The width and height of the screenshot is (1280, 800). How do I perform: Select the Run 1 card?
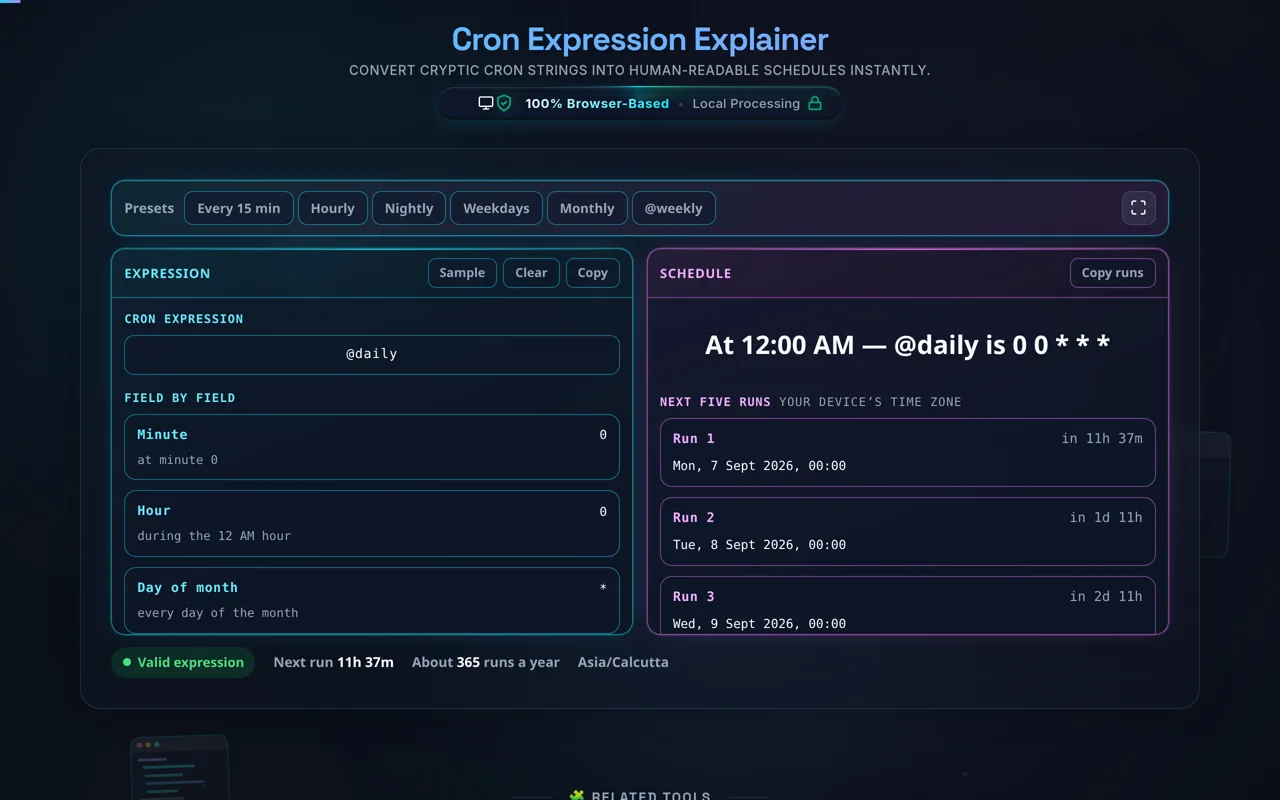908,452
